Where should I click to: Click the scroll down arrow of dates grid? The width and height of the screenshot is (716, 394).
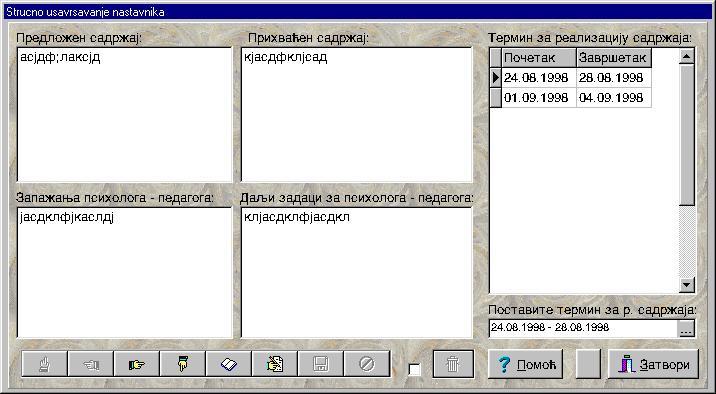tap(686, 285)
